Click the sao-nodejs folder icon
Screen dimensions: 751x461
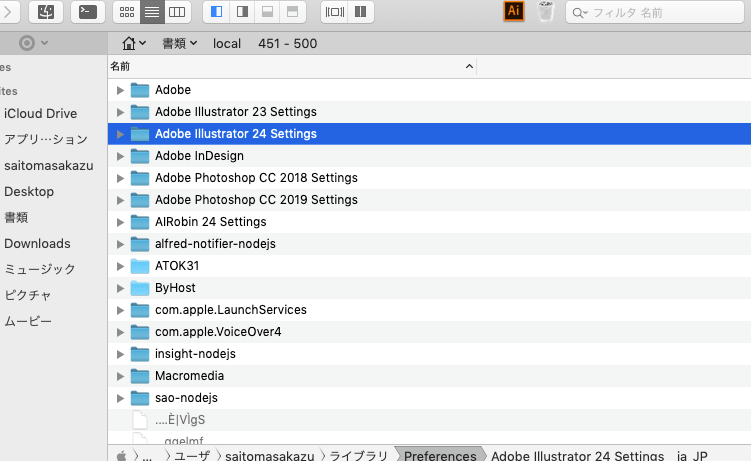140,398
